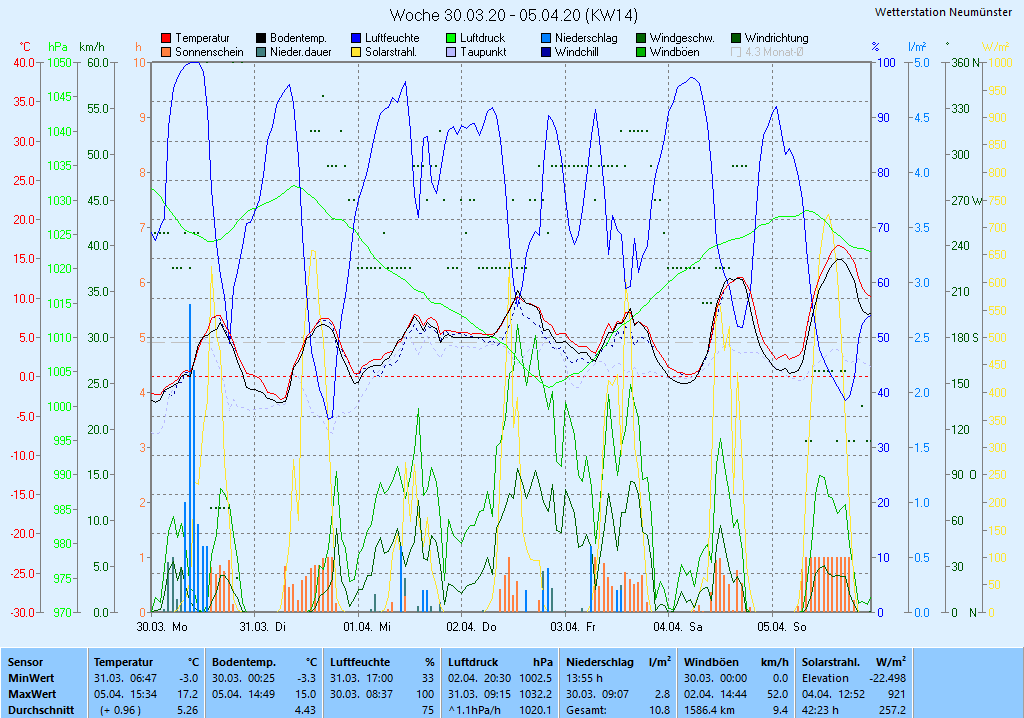The image size is (1024, 718).
Task: Click the red Temperatur legend swatch
Action: pos(166,38)
